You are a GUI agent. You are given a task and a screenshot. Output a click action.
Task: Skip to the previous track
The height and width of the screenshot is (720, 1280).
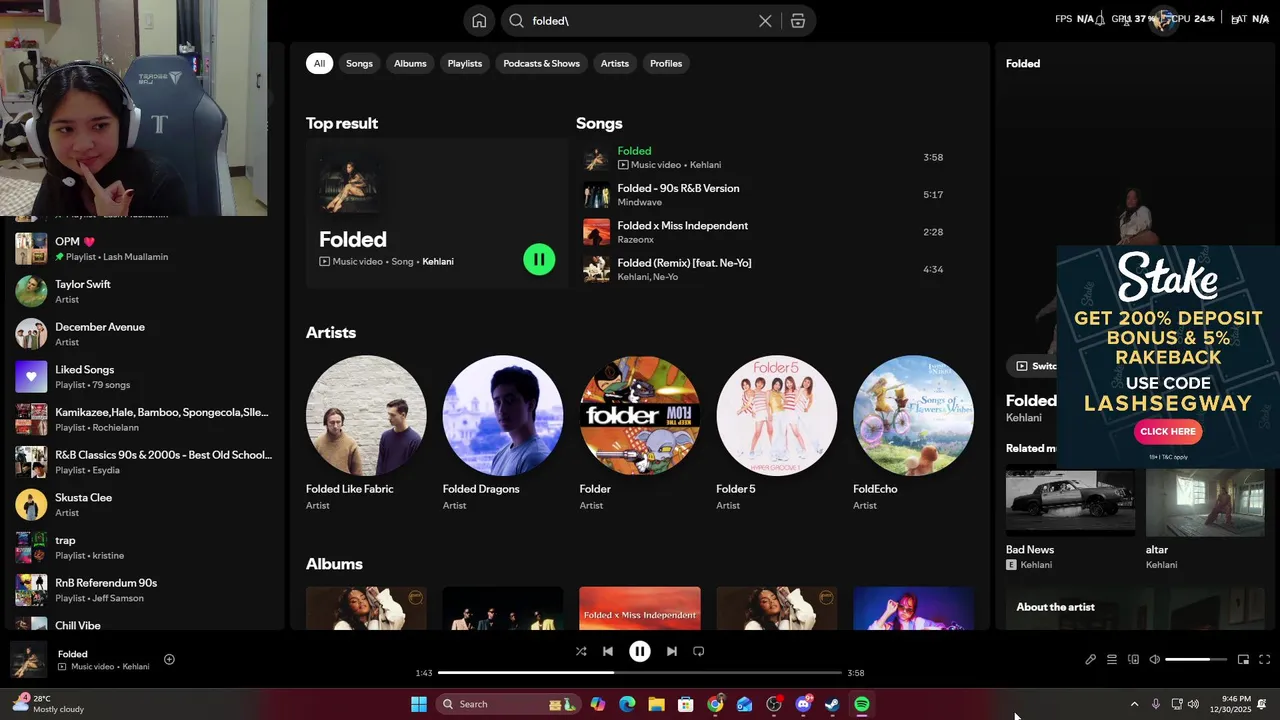(608, 651)
